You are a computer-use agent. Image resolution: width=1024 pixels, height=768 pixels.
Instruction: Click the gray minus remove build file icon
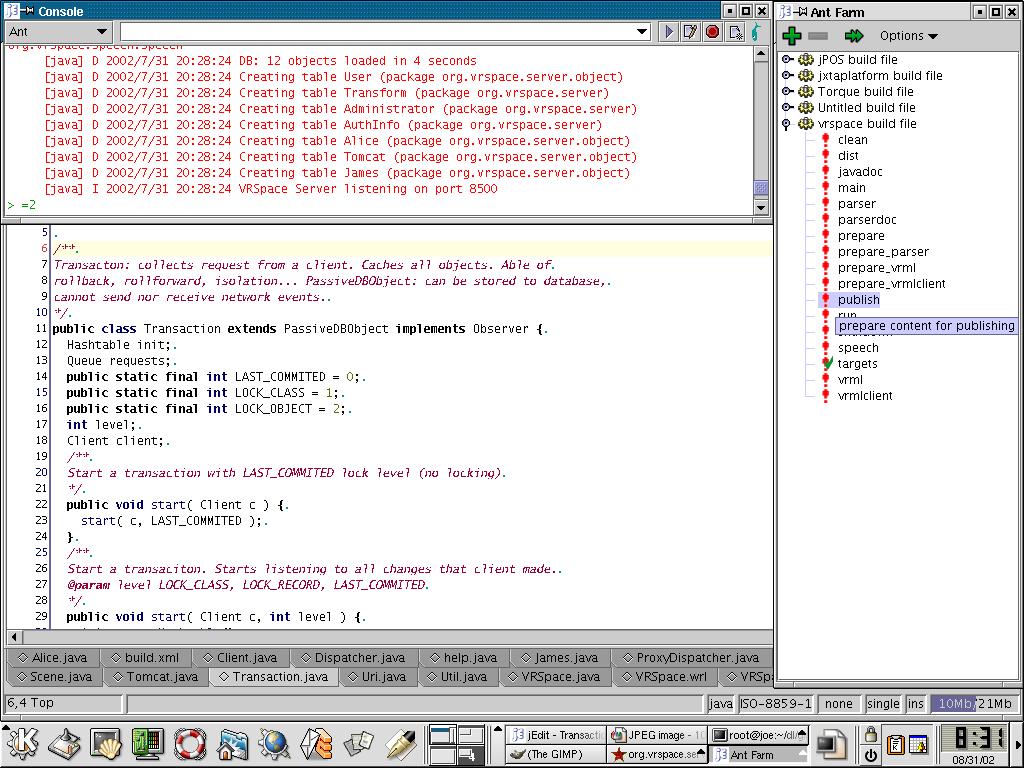tap(818, 36)
